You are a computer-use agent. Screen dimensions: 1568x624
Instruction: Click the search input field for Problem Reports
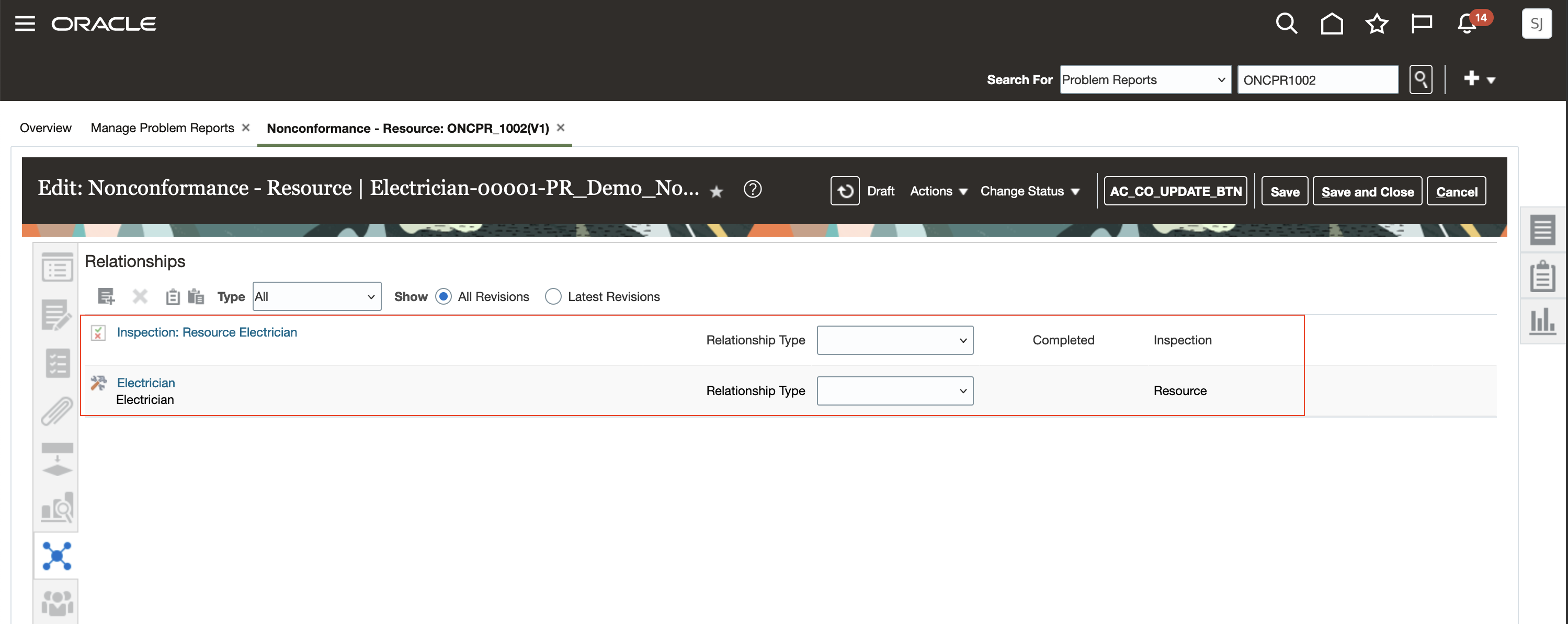1316,79
